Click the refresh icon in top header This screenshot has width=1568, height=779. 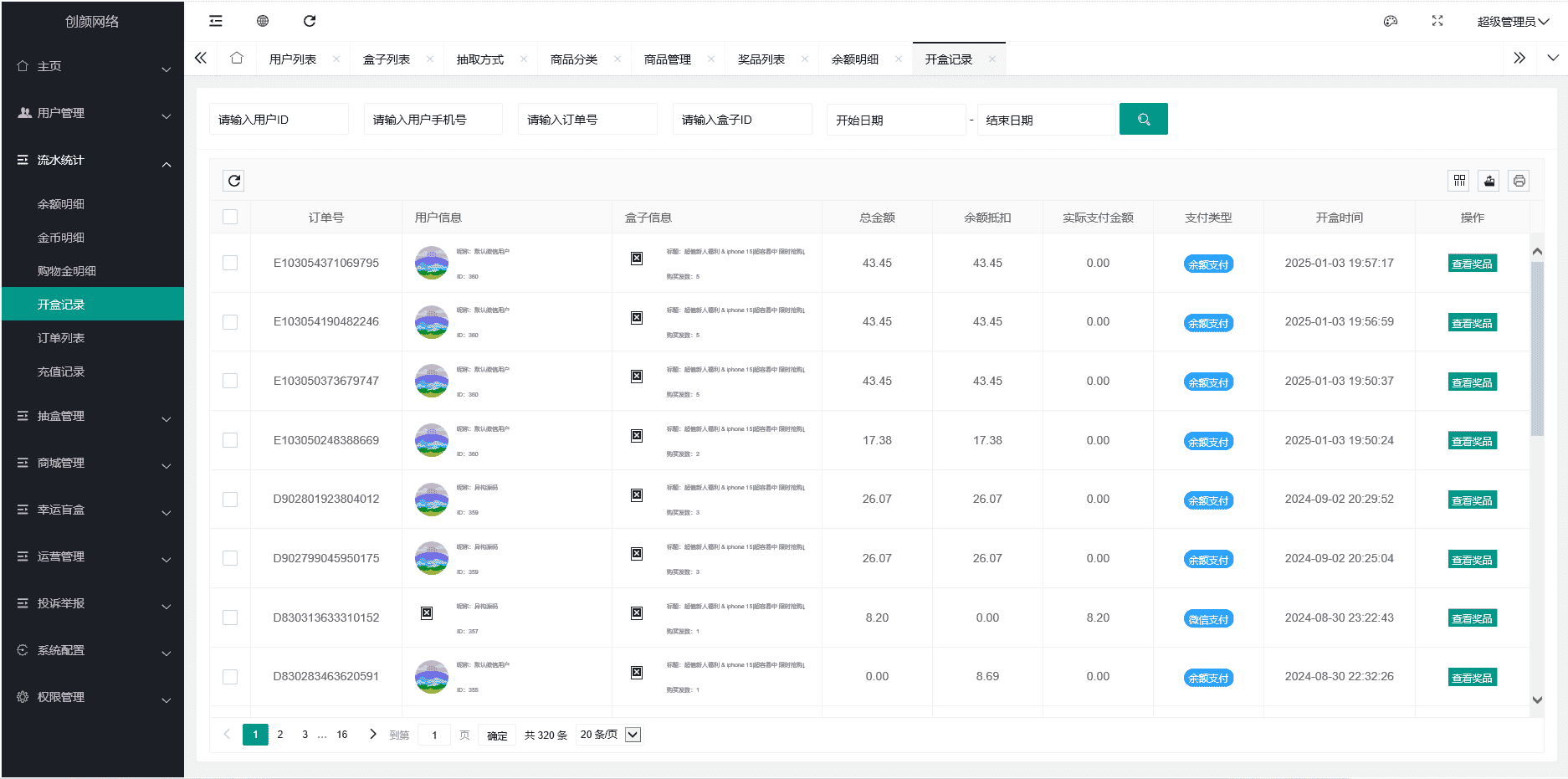click(310, 21)
